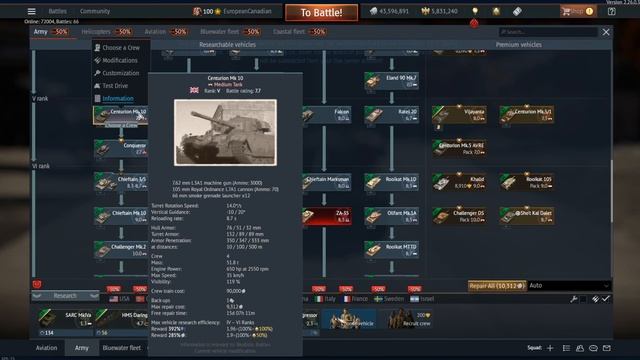Select the Centurion Mk.5 AVRE pack card
640x360 pixels.
pyautogui.click(x=460, y=149)
